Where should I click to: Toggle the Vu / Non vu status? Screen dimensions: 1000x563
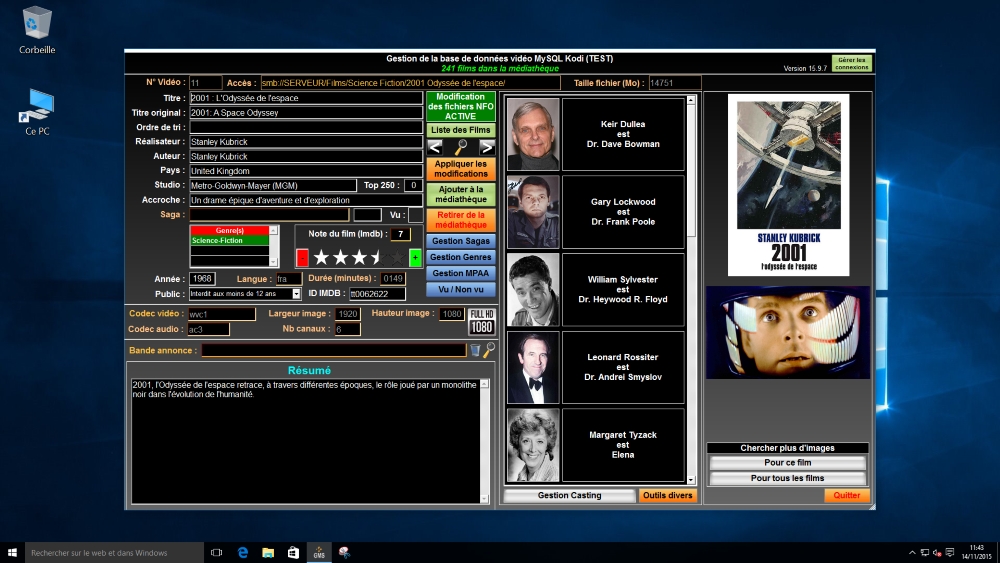(x=461, y=289)
